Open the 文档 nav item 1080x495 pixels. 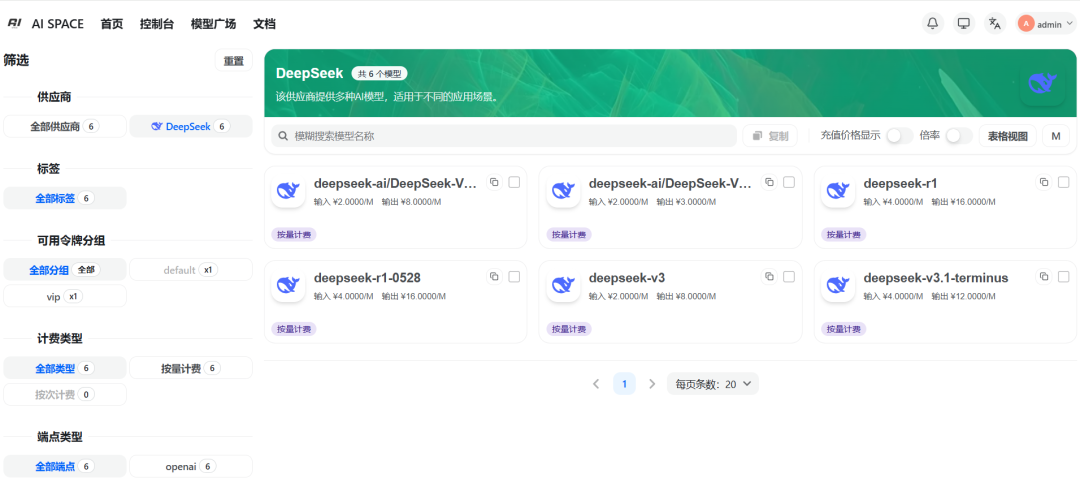[x=264, y=24]
